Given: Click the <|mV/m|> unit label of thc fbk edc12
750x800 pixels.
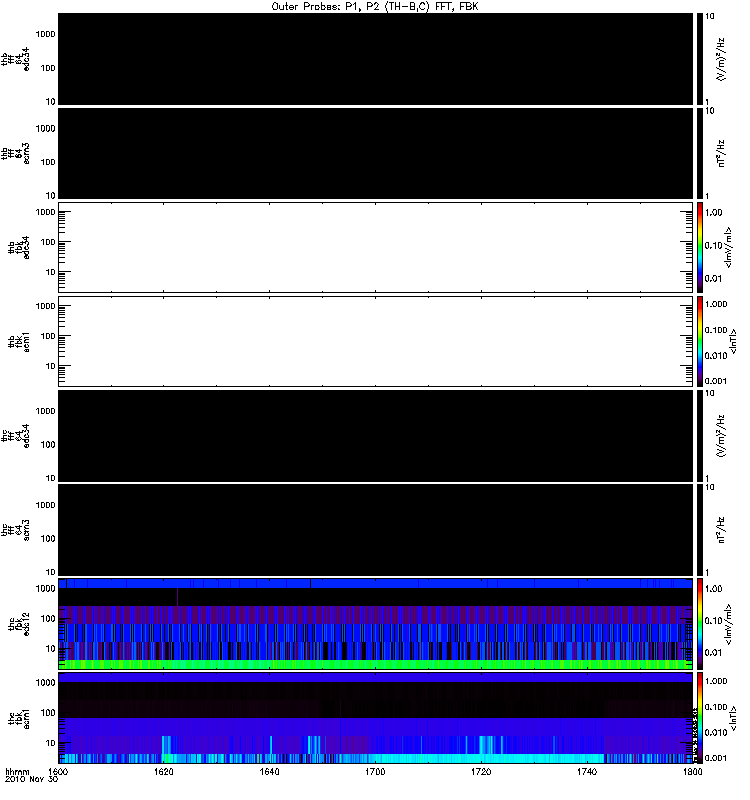Looking at the screenshot, I should coord(728,624).
